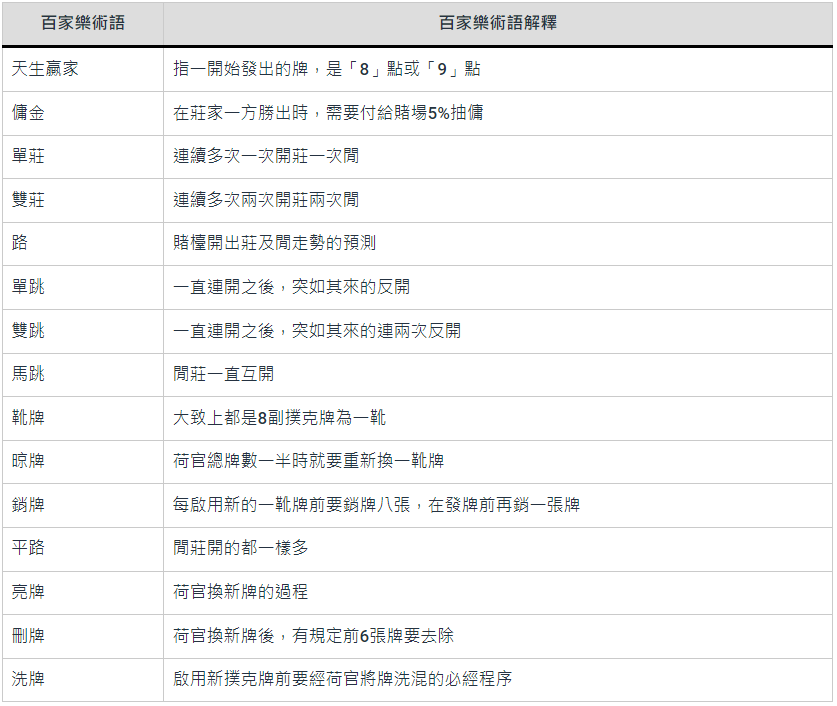Select the 傭金 term cell
The width and height of the screenshot is (837, 706).
coord(28,113)
